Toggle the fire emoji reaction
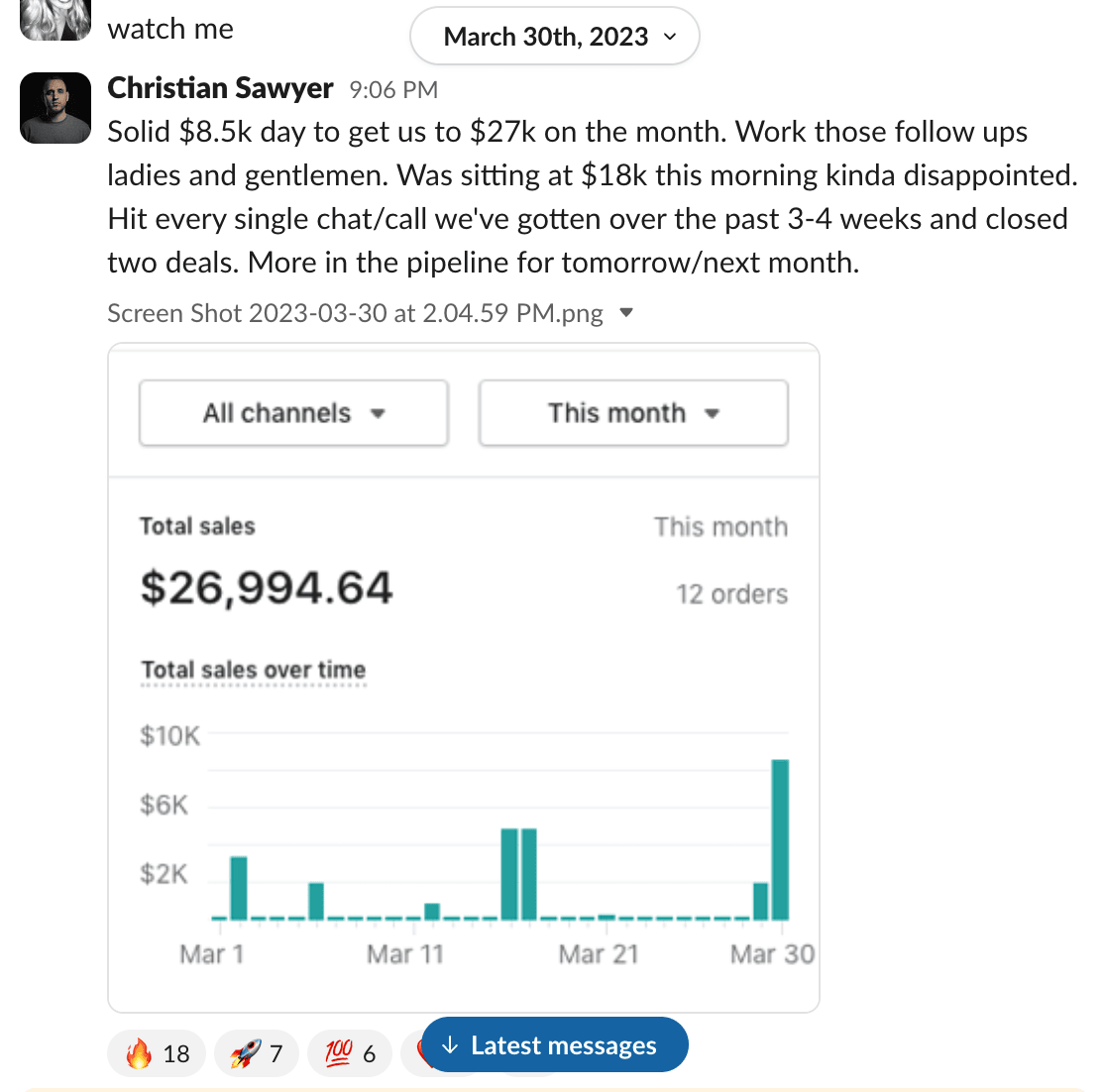 [x=157, y=1052]
